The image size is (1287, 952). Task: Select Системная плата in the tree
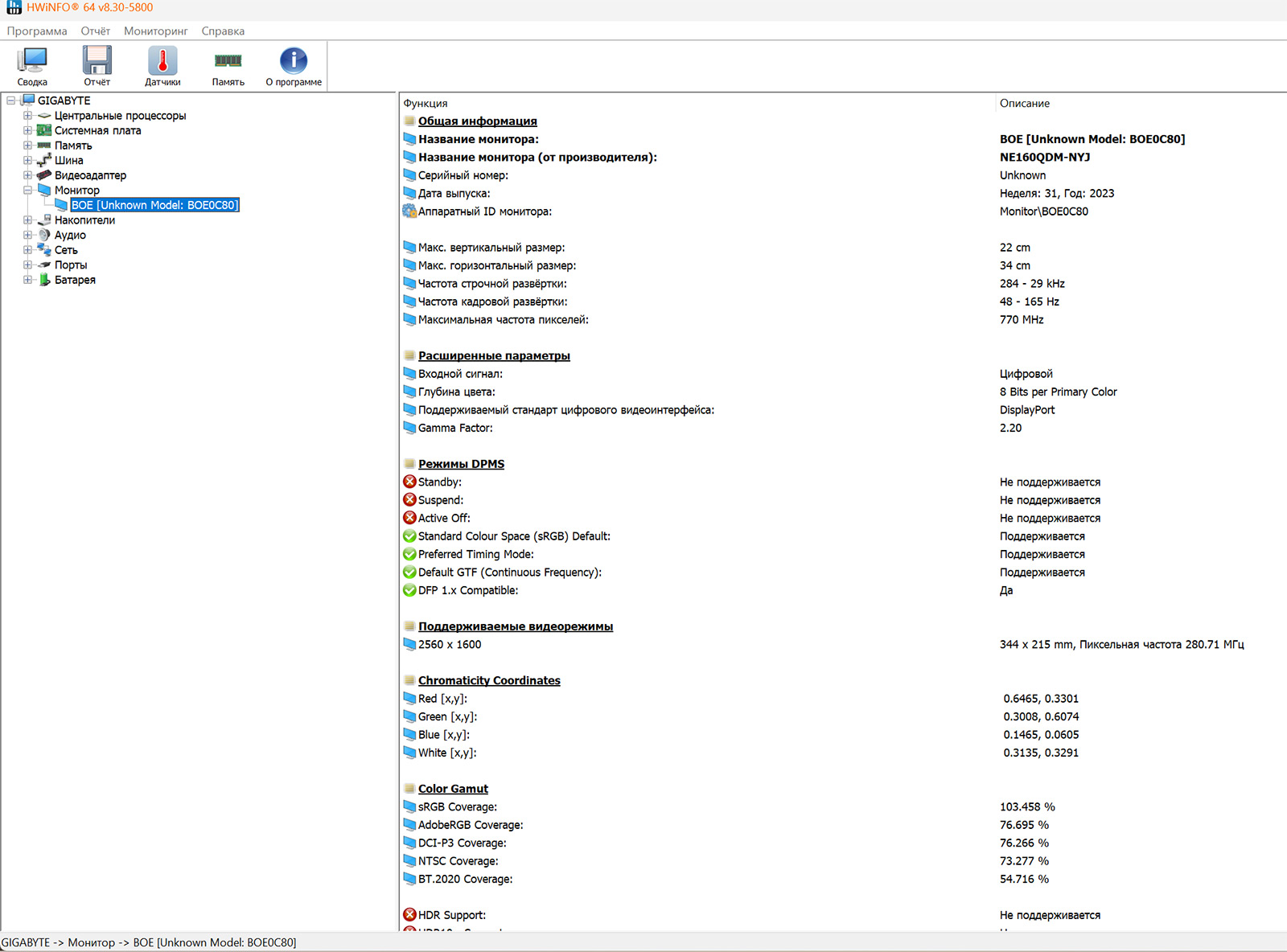point(97,130)
